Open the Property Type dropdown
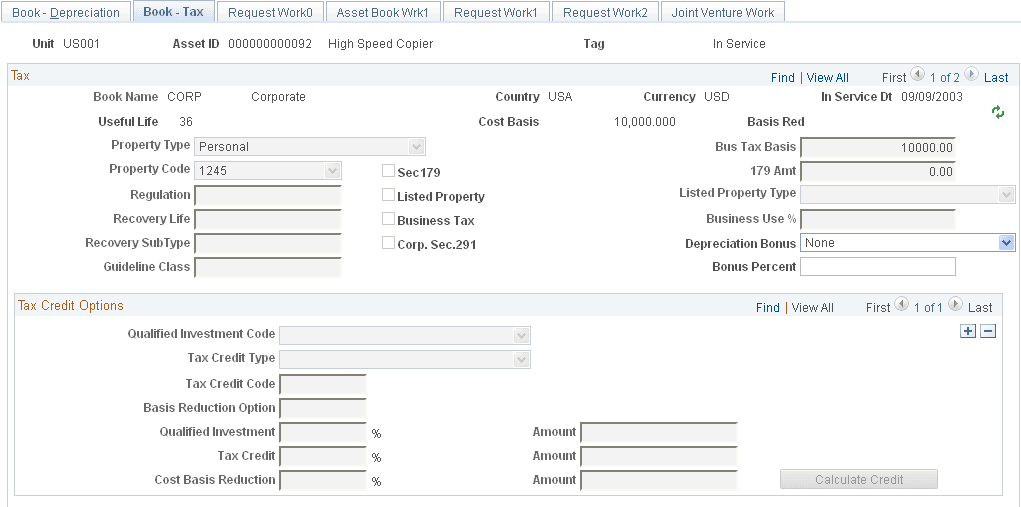 pos(310,146)
